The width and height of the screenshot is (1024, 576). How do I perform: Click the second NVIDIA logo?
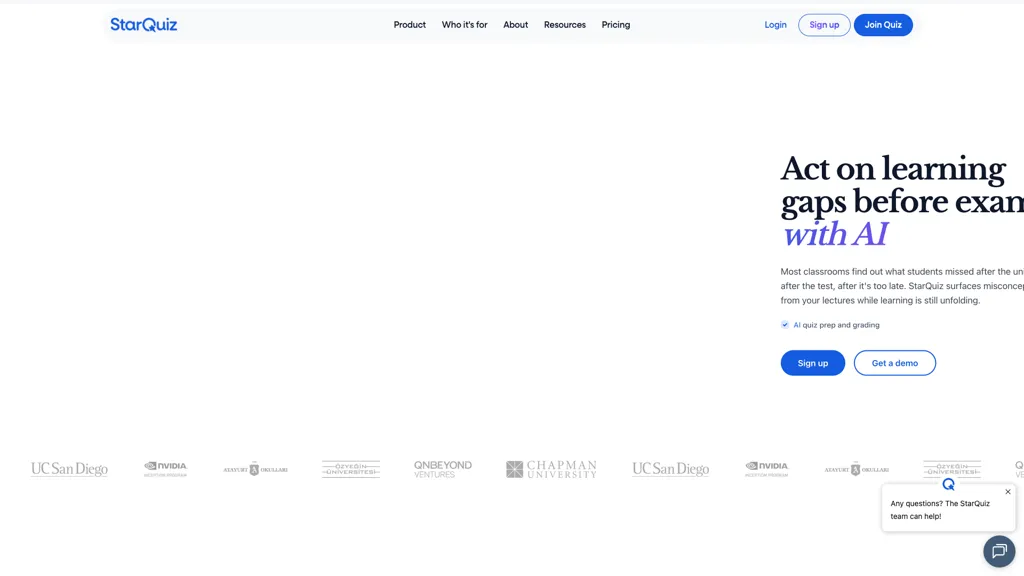pyautogui.click(x=767, y=469)
